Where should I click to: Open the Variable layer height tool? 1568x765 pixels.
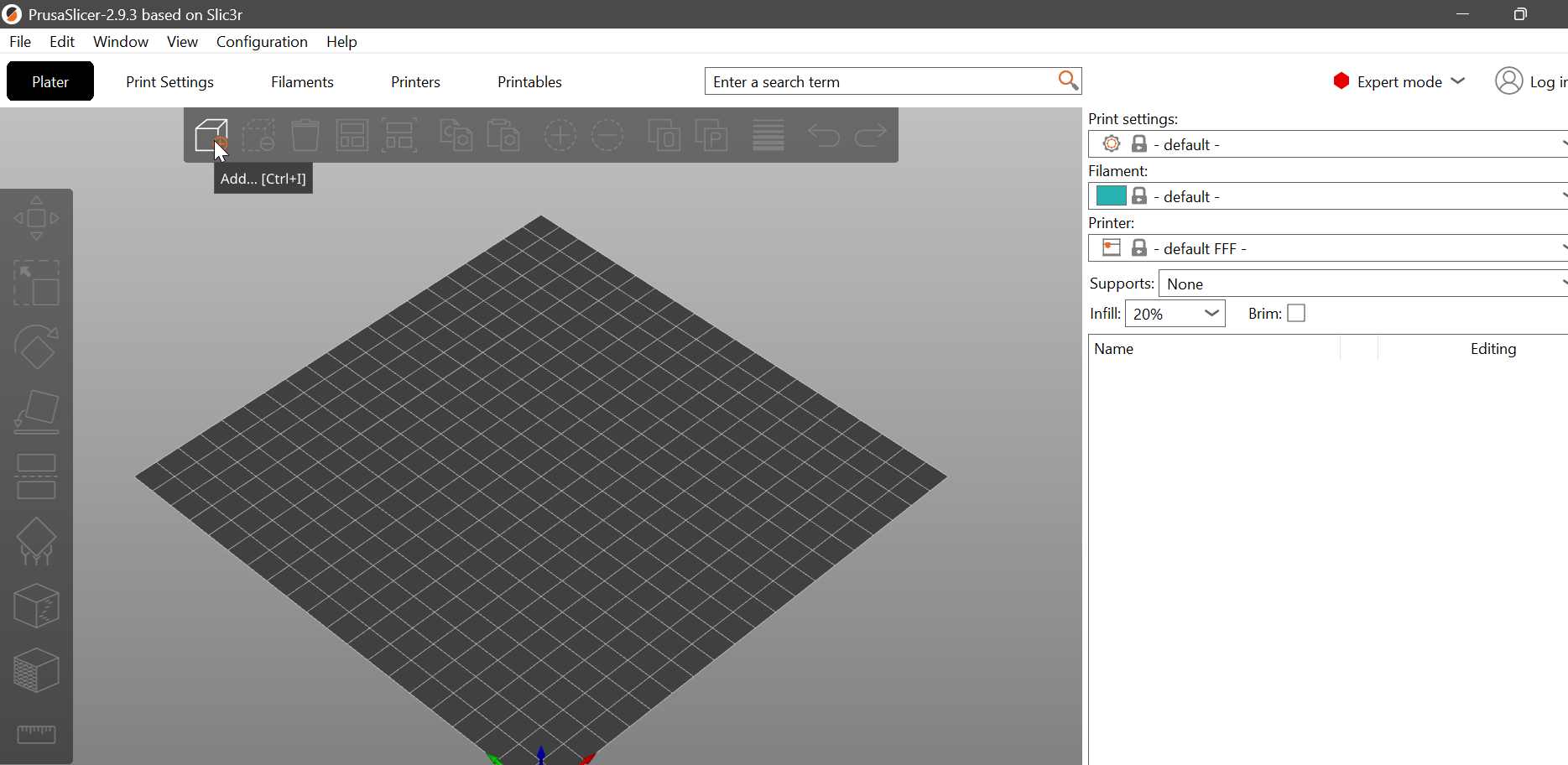coord(768,135)
